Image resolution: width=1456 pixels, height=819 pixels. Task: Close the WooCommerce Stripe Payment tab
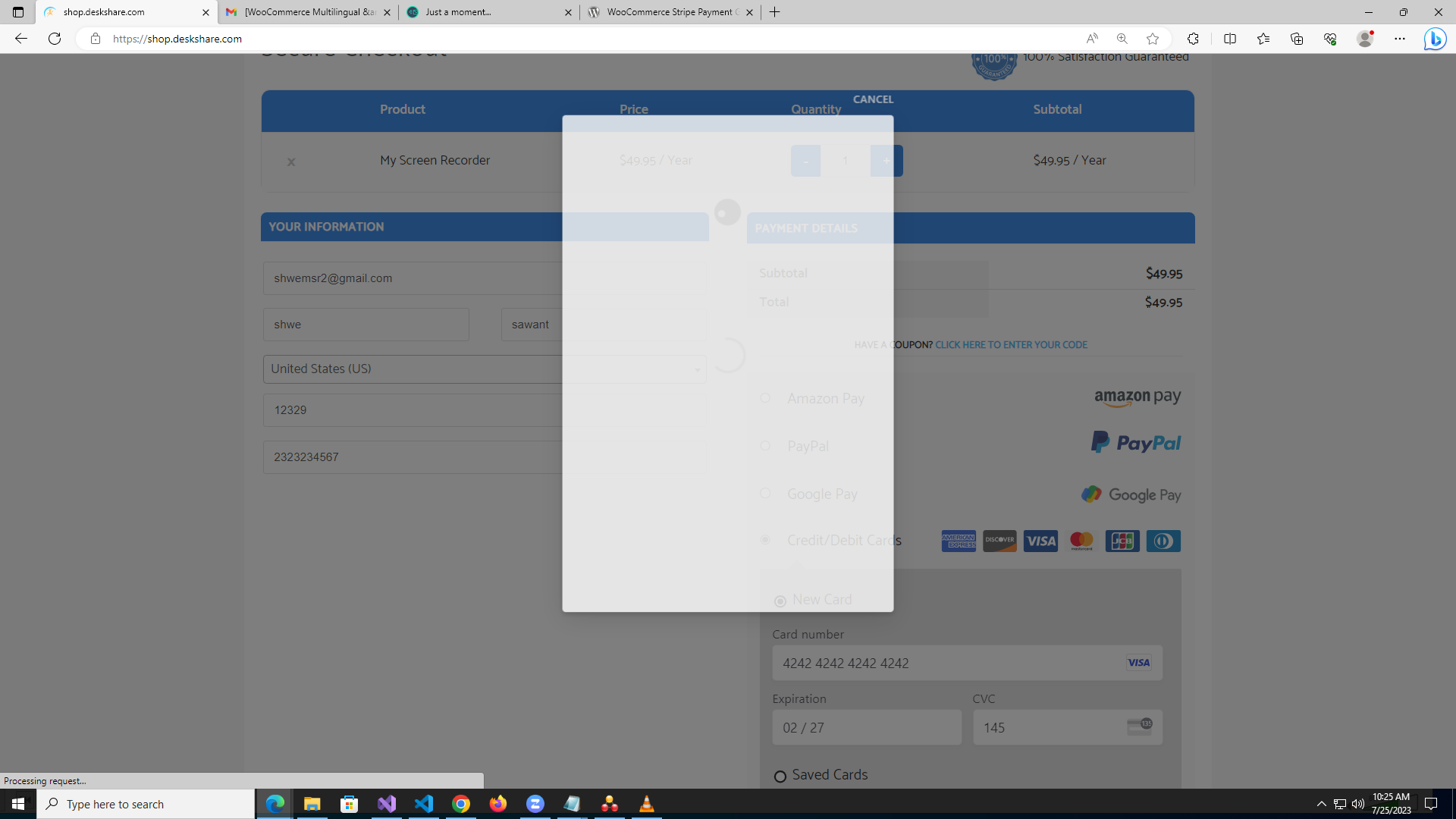(x=750, y=12)
